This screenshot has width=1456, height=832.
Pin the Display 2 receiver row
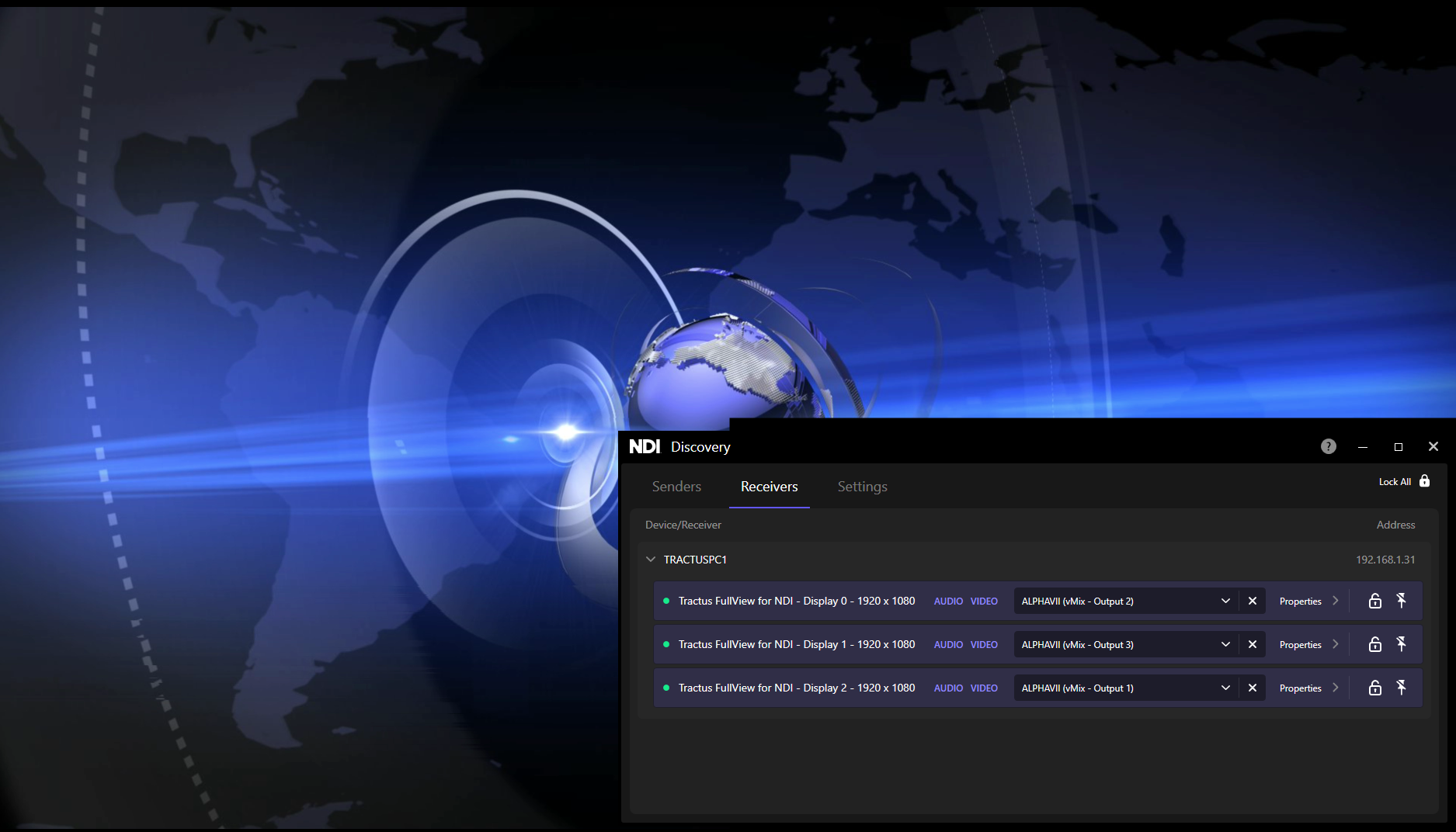pyautogui.click(x=1402, y=688)
